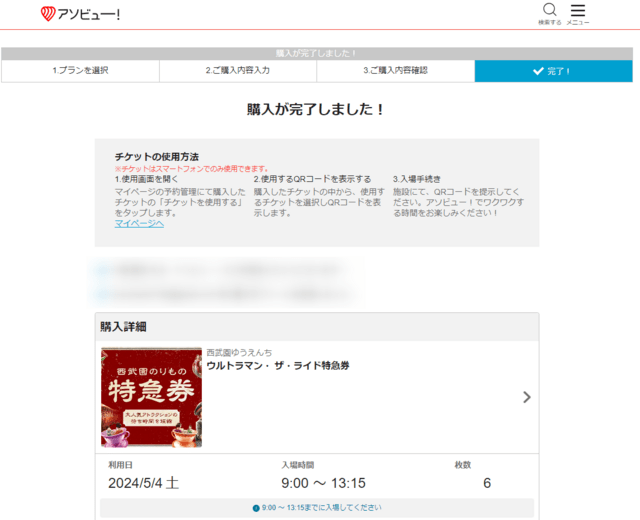Click 1.使用画面を開く instruction title
640x520 pixels.
point(147,179)
